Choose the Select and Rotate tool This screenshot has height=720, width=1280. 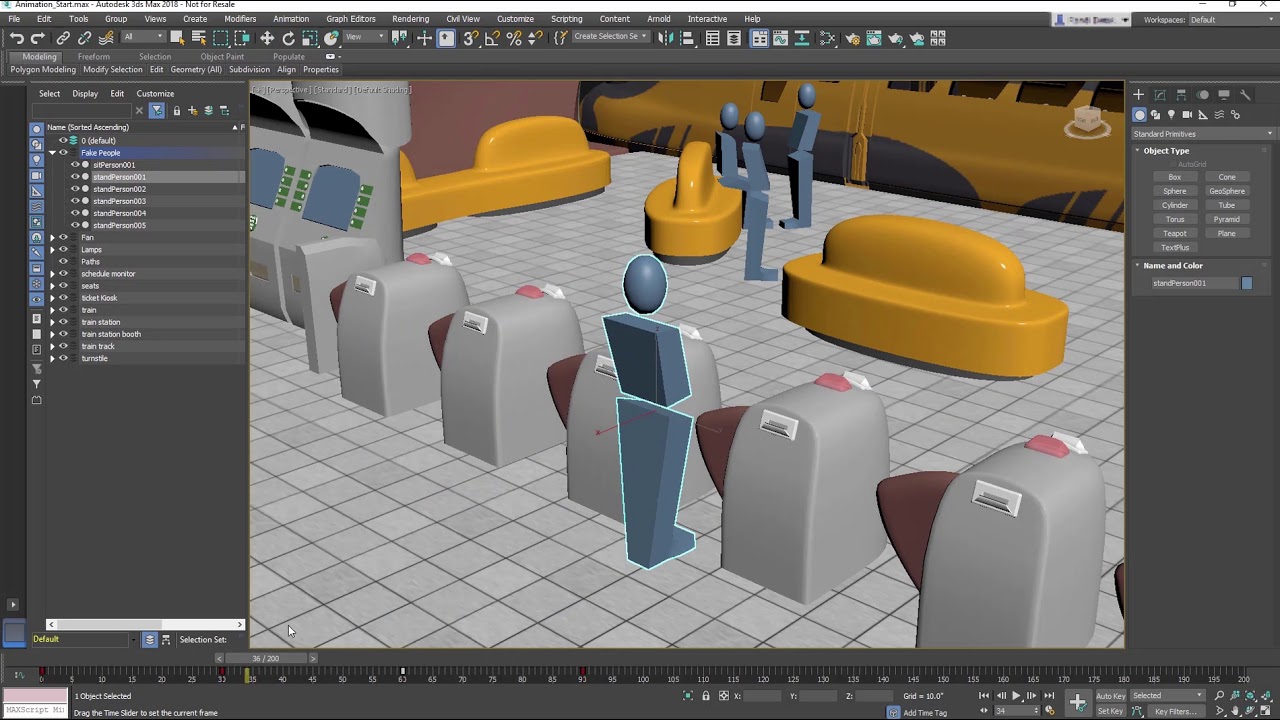[x=288, y=38]
